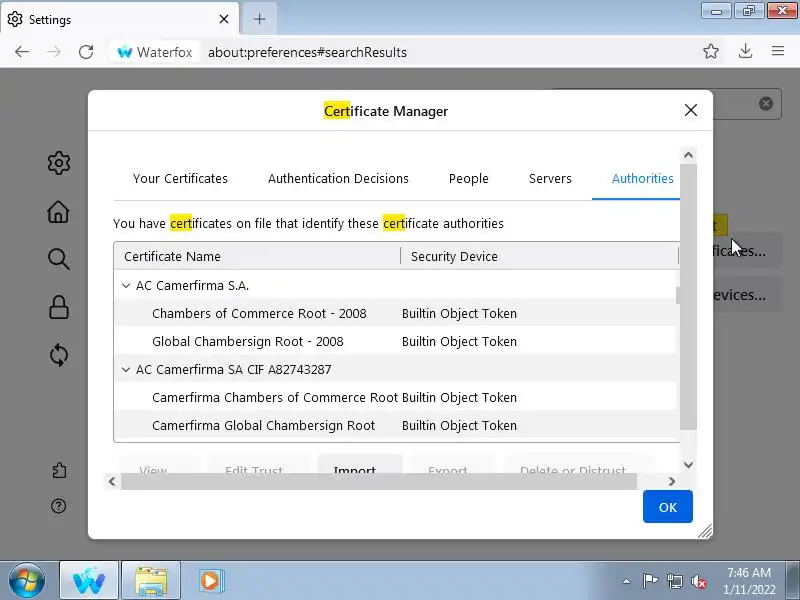Click the dialog vertical scrollbar thumb
This screenshot has width=800, height=600.
pyautogui.click(x=688, y=297)
